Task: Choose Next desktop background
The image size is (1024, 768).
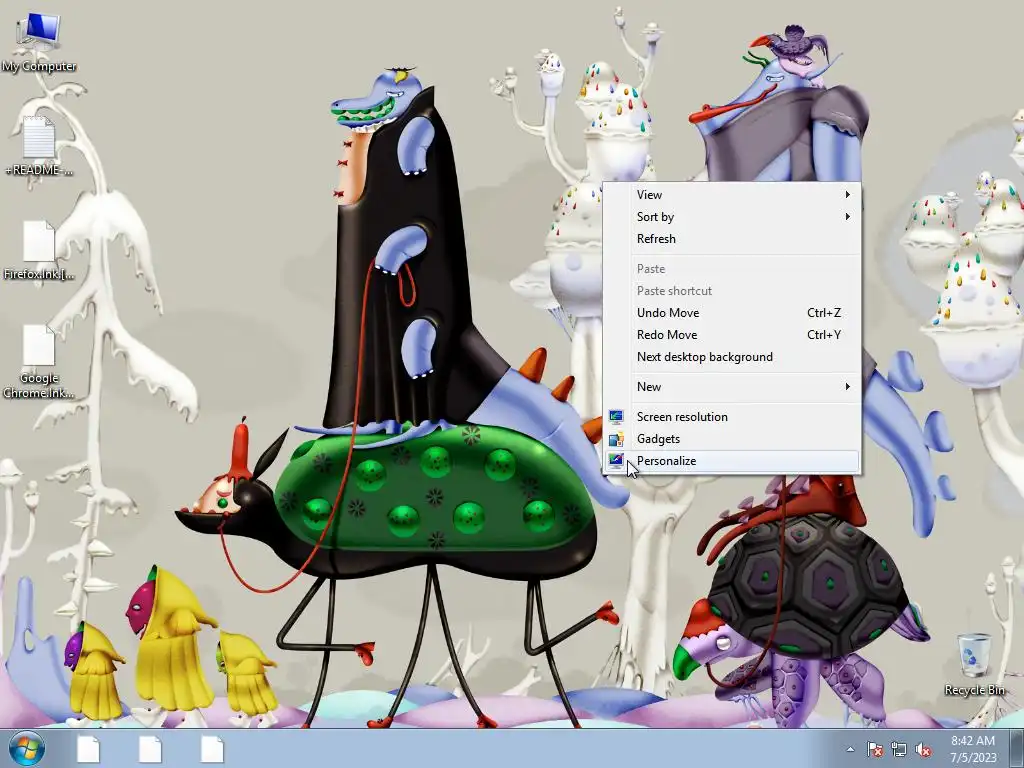Action: 731,357
